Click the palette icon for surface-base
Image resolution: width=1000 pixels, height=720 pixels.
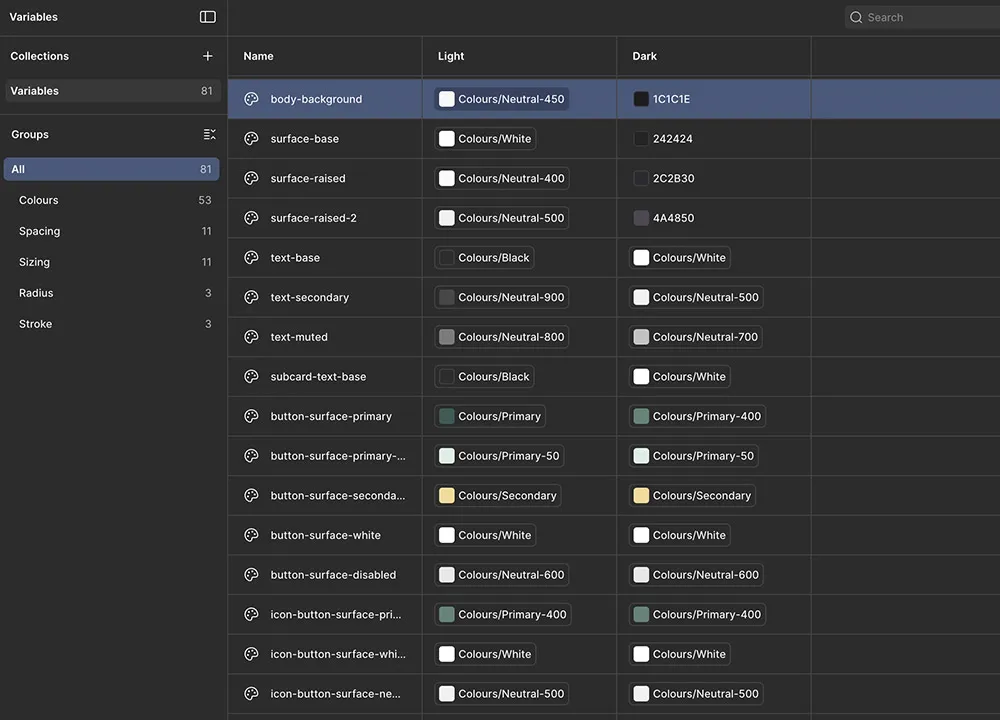(251, 138)
